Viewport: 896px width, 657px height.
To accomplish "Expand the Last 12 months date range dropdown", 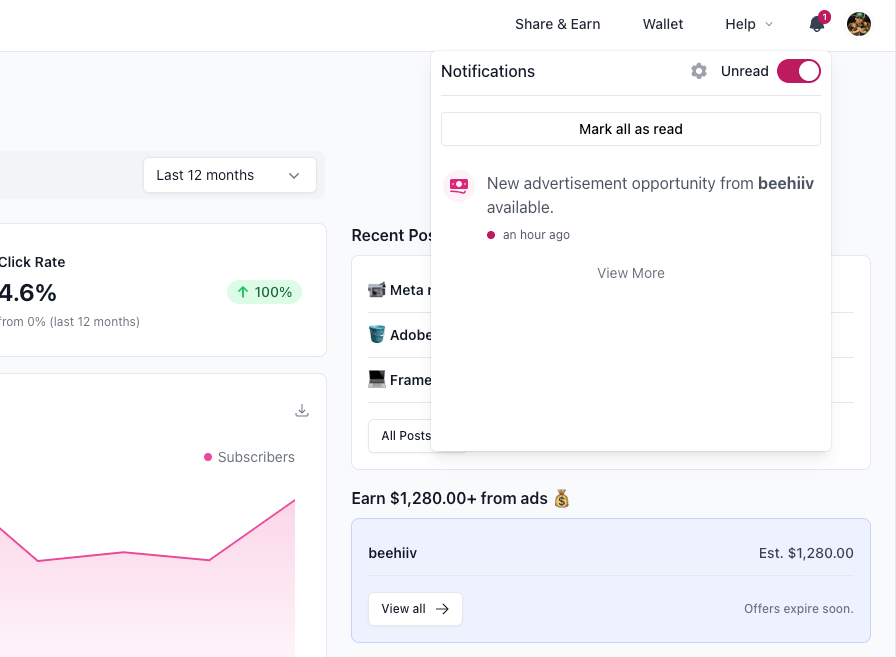I will pos(230,175).
